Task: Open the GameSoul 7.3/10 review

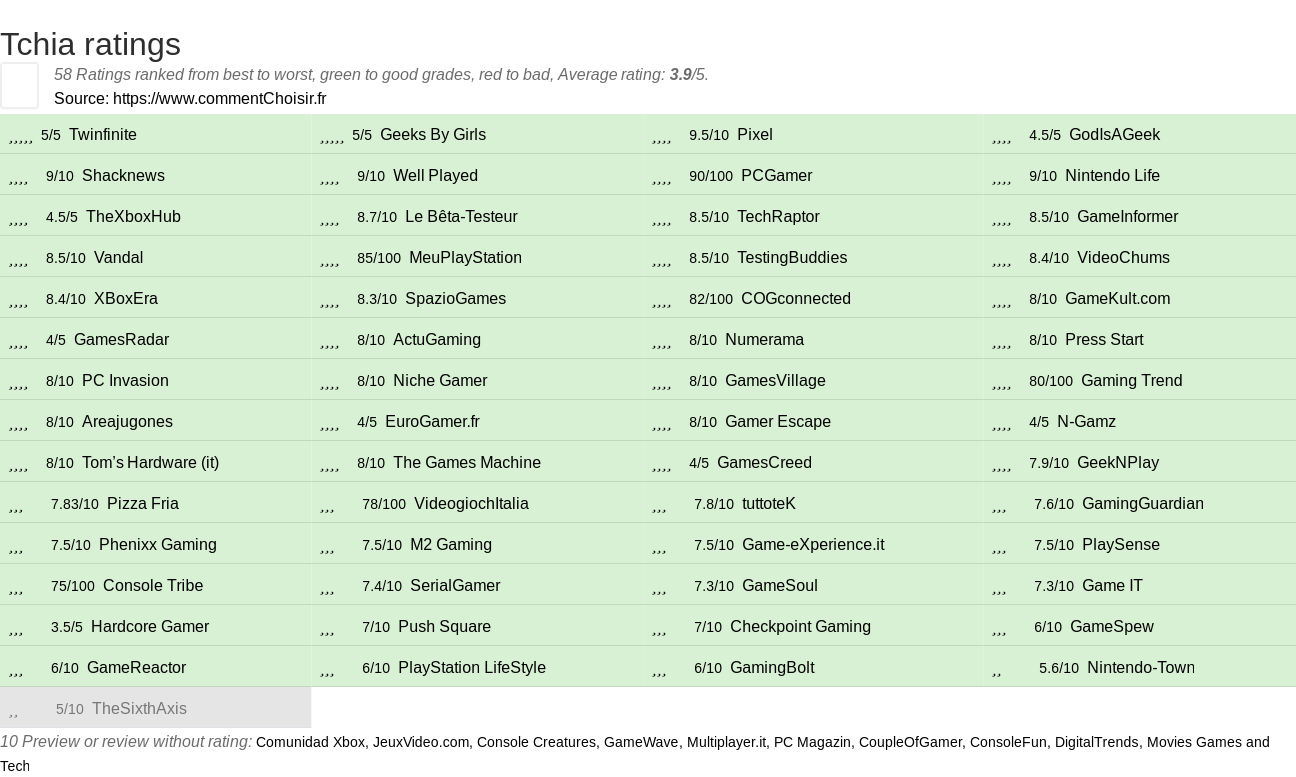Action: pyautogui.click(x=813, y=585)
